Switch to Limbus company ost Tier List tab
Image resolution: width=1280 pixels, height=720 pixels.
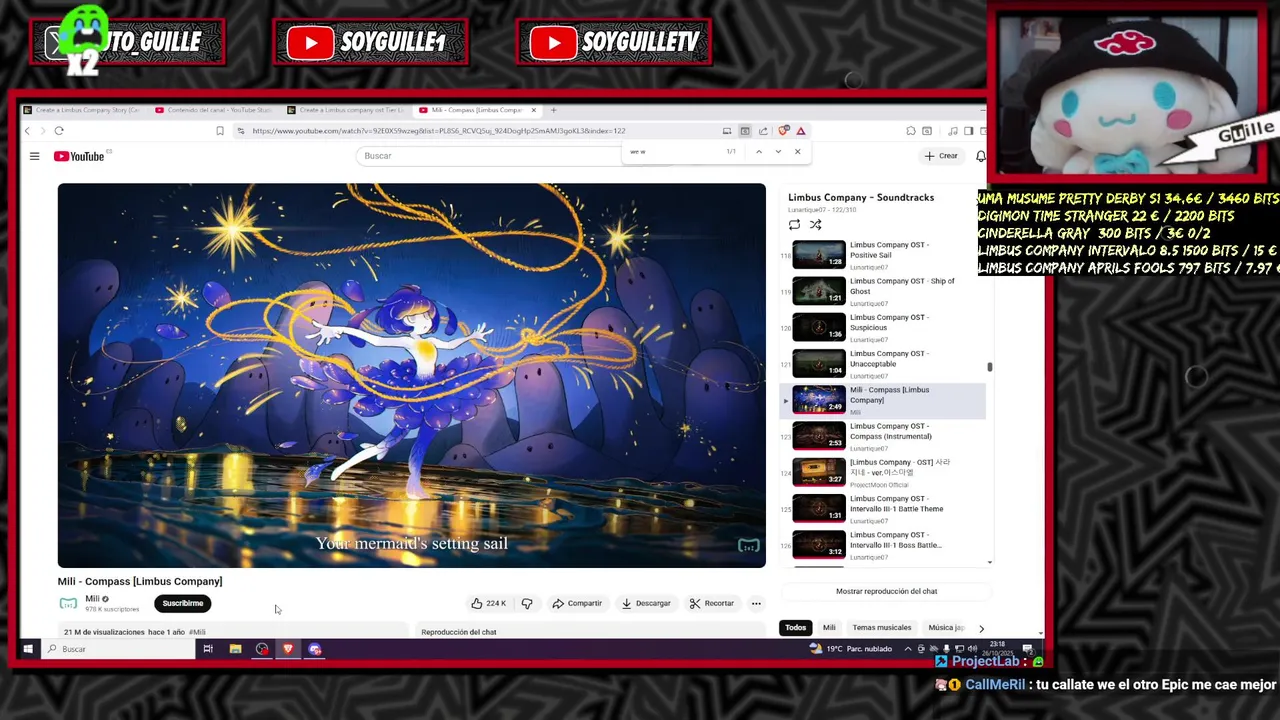pyautogui.click(x=345, y=110)
